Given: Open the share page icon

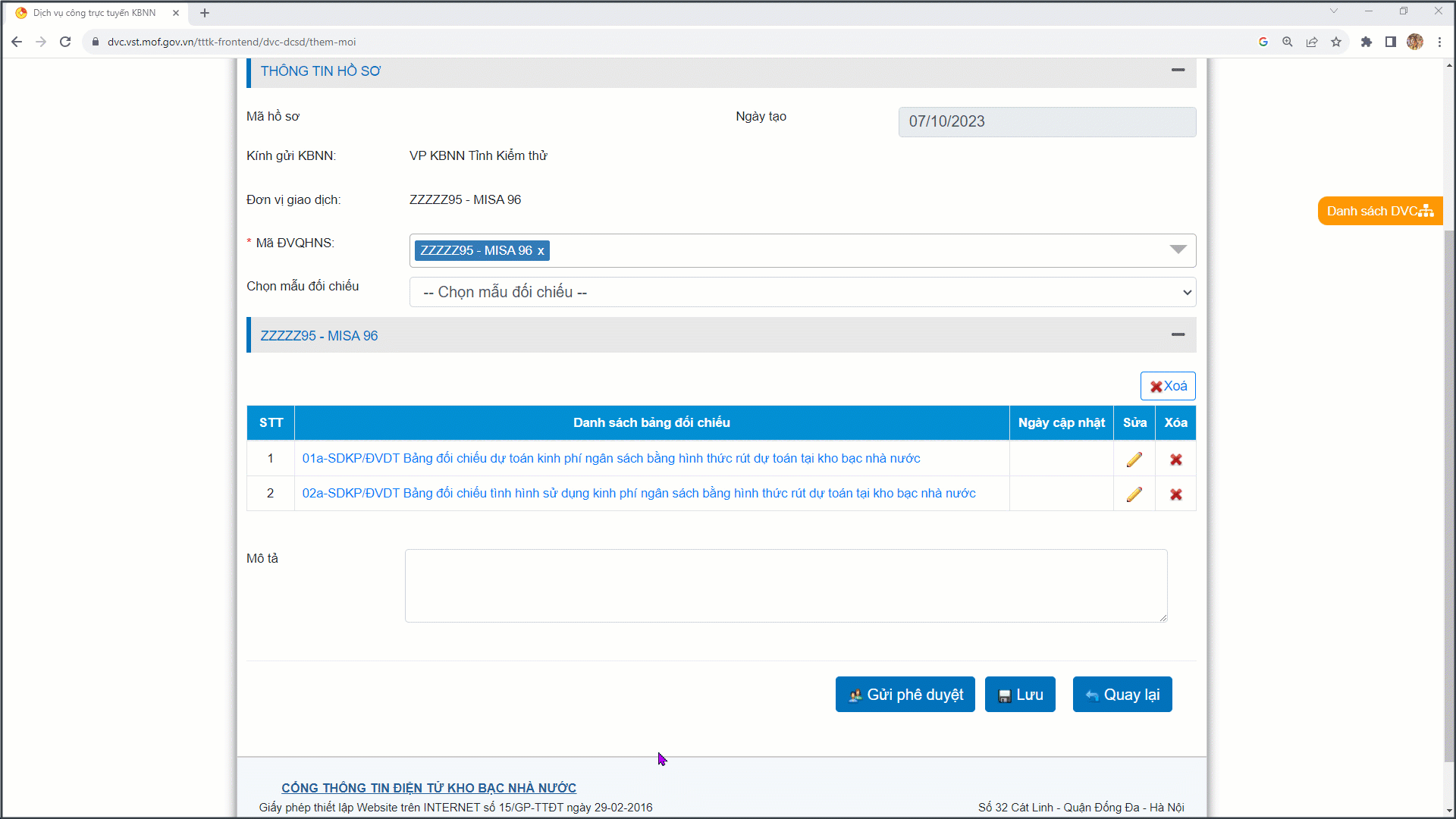Looking at the screenshot, I should (x=1311, y=42).
